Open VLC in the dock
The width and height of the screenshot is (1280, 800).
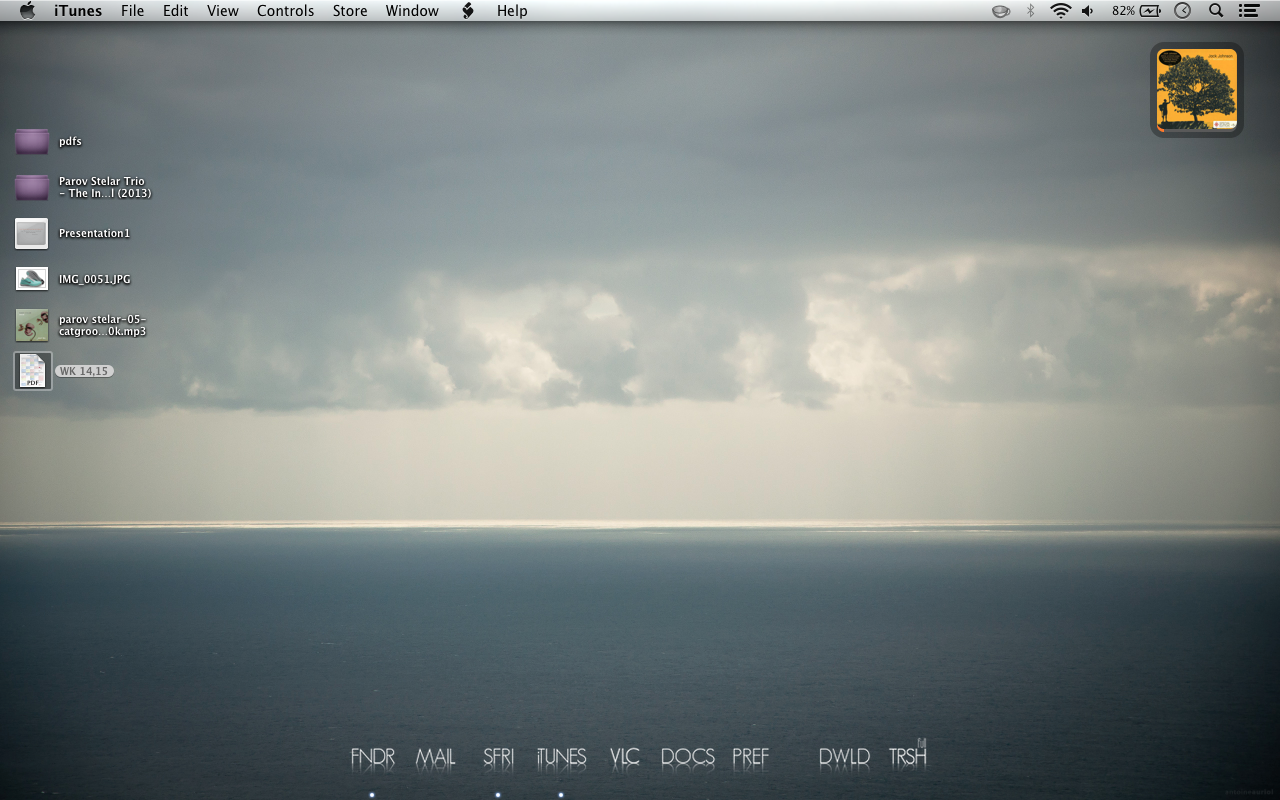(624, 757)
